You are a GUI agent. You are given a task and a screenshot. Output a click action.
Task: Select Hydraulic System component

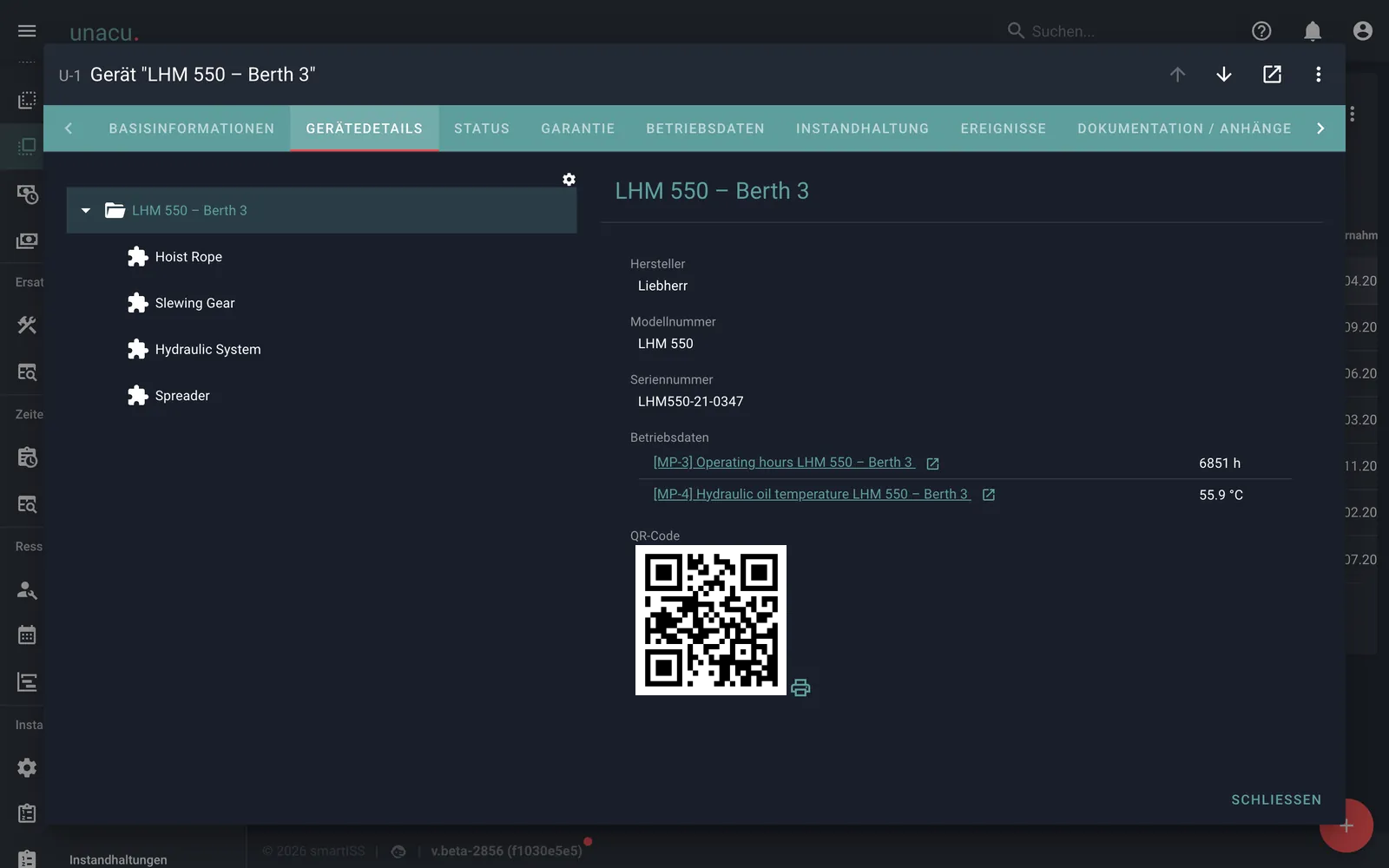click(207, 349)
